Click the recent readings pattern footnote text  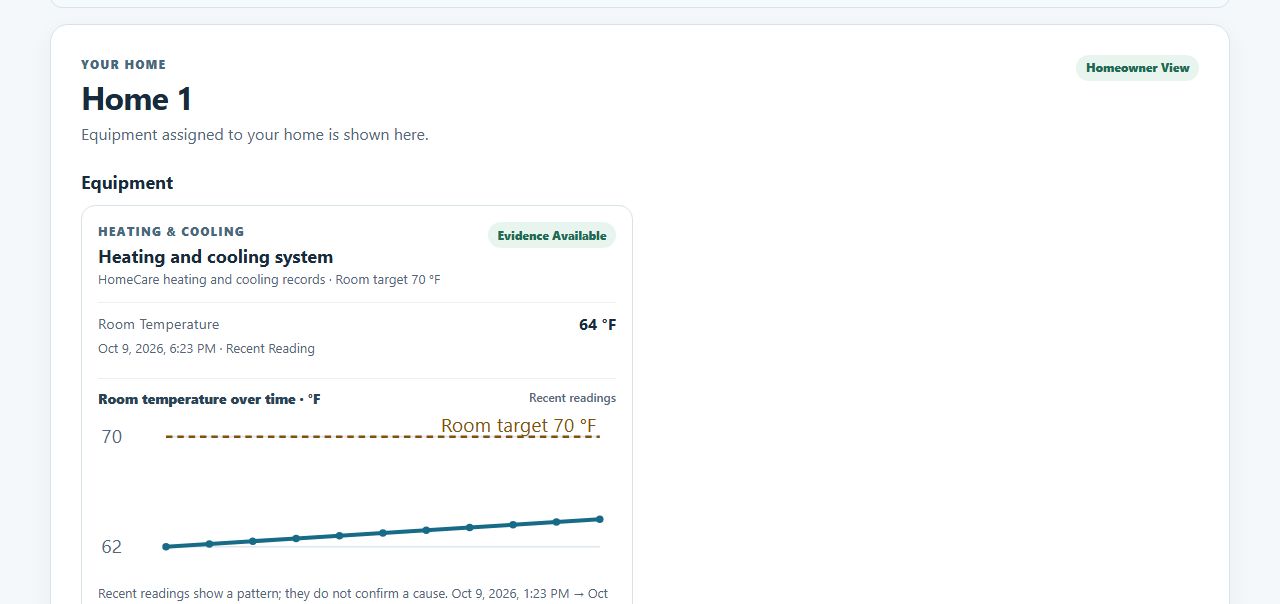tap(353, 594)
